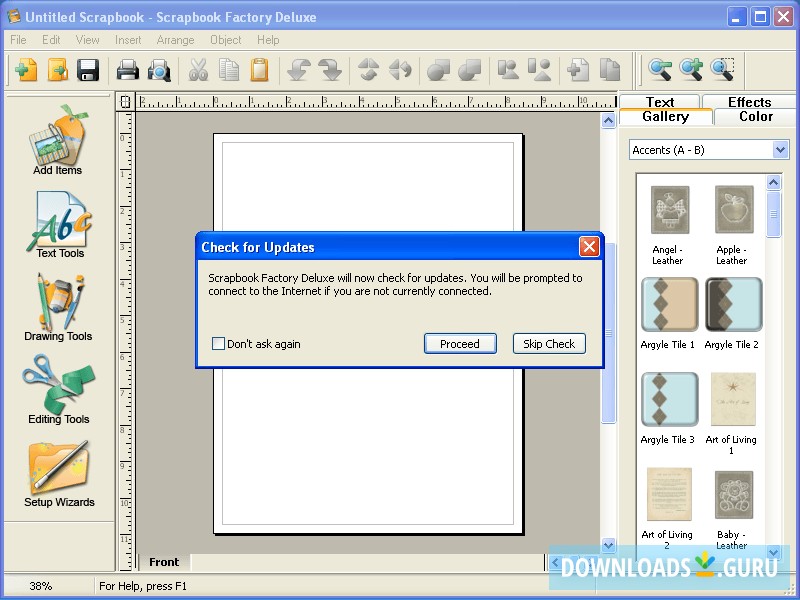800x600 pixels.
Task: Click the Undo arrow icon
Action: click(293, 70)
